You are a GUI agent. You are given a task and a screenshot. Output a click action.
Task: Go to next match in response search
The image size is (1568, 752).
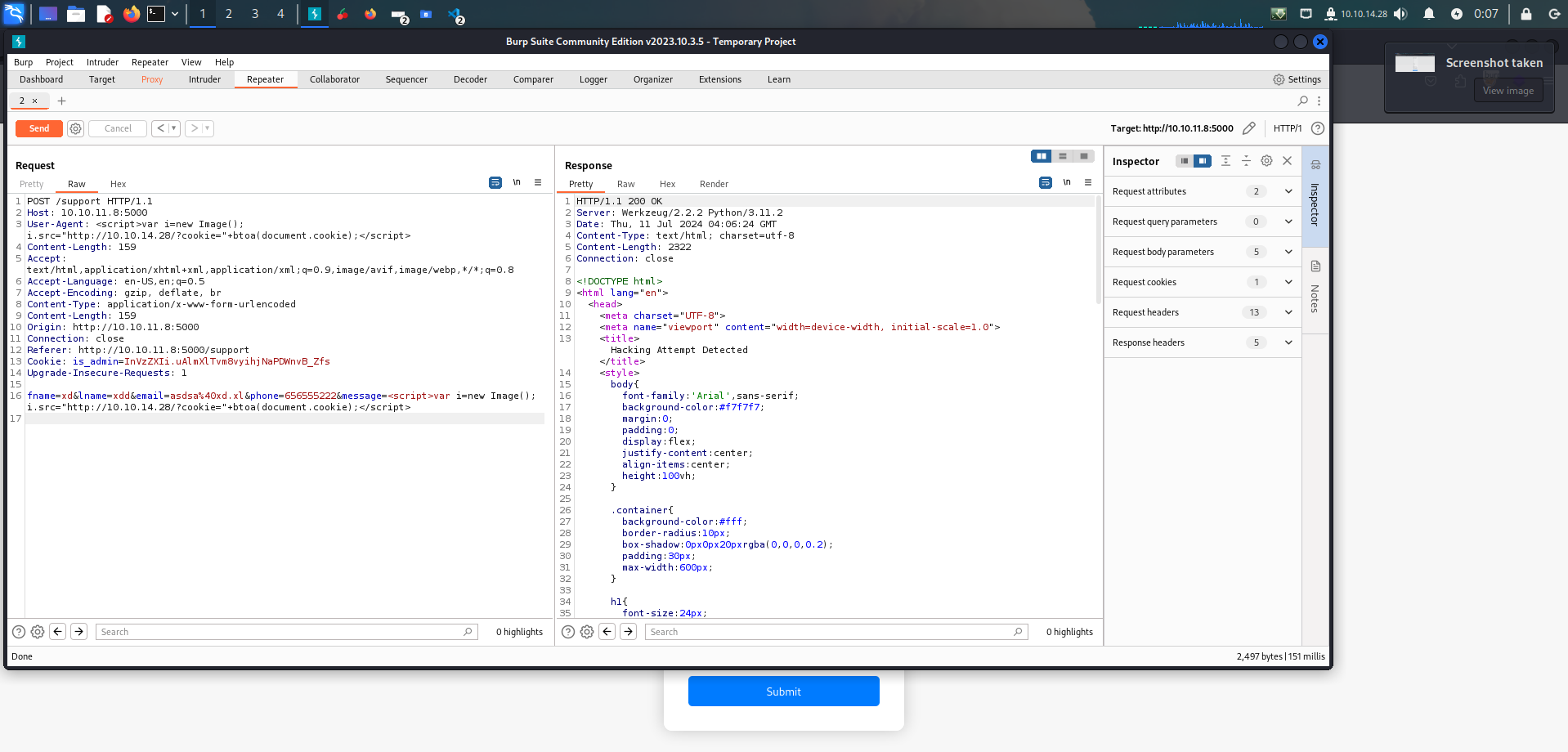(x=628, y=631)
